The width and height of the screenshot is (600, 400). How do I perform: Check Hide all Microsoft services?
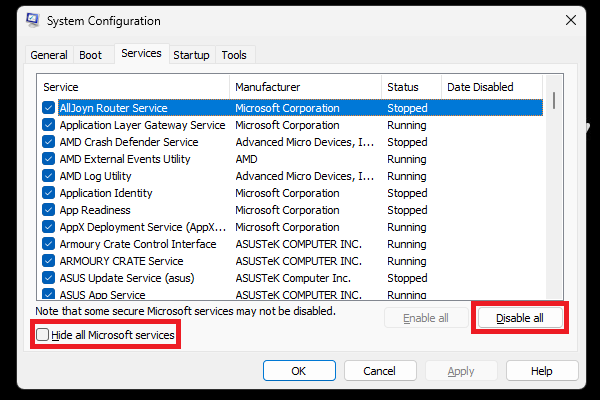43,335
